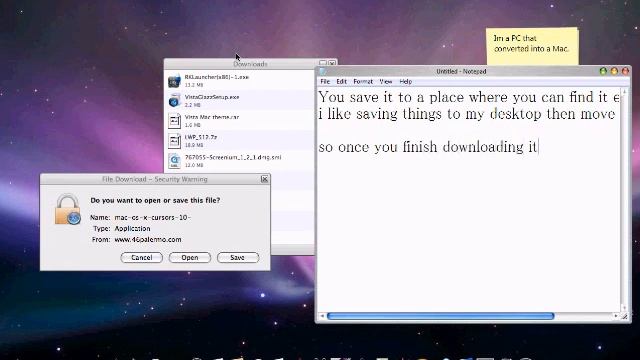
Task: Cancel the file download
Action: coord(142,258)
